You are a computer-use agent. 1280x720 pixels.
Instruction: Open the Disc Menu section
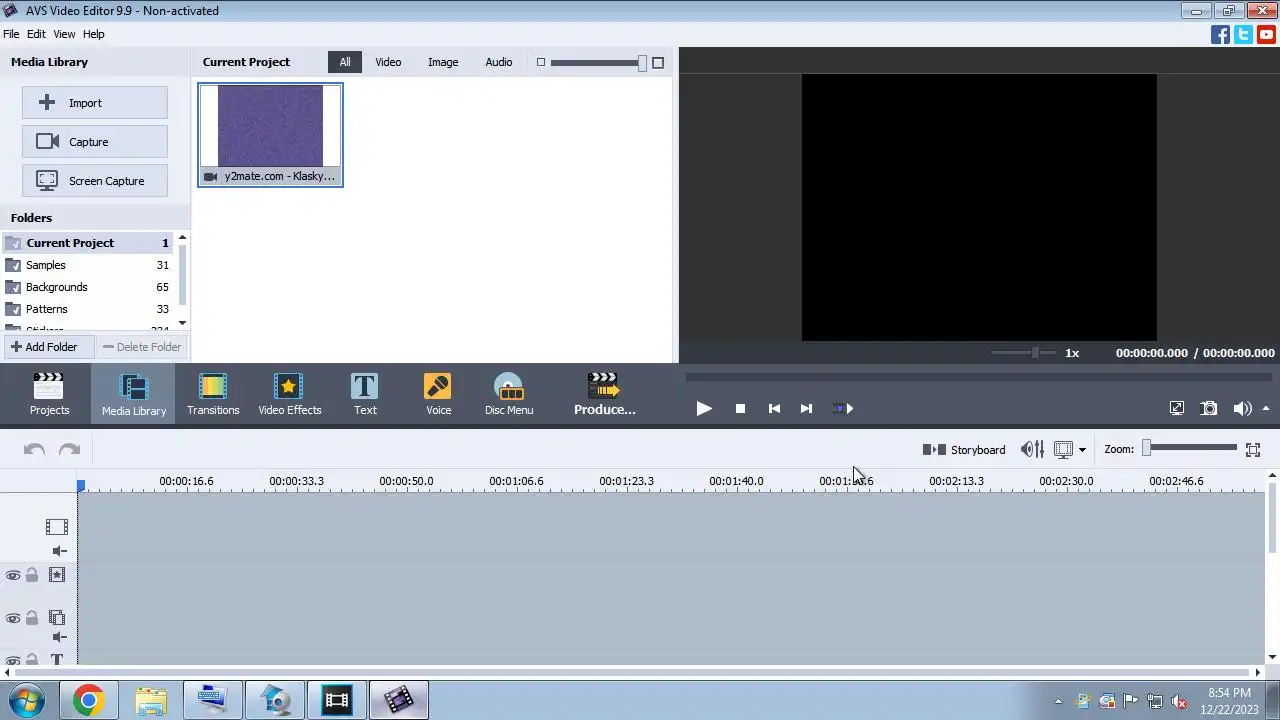[509, 393]
